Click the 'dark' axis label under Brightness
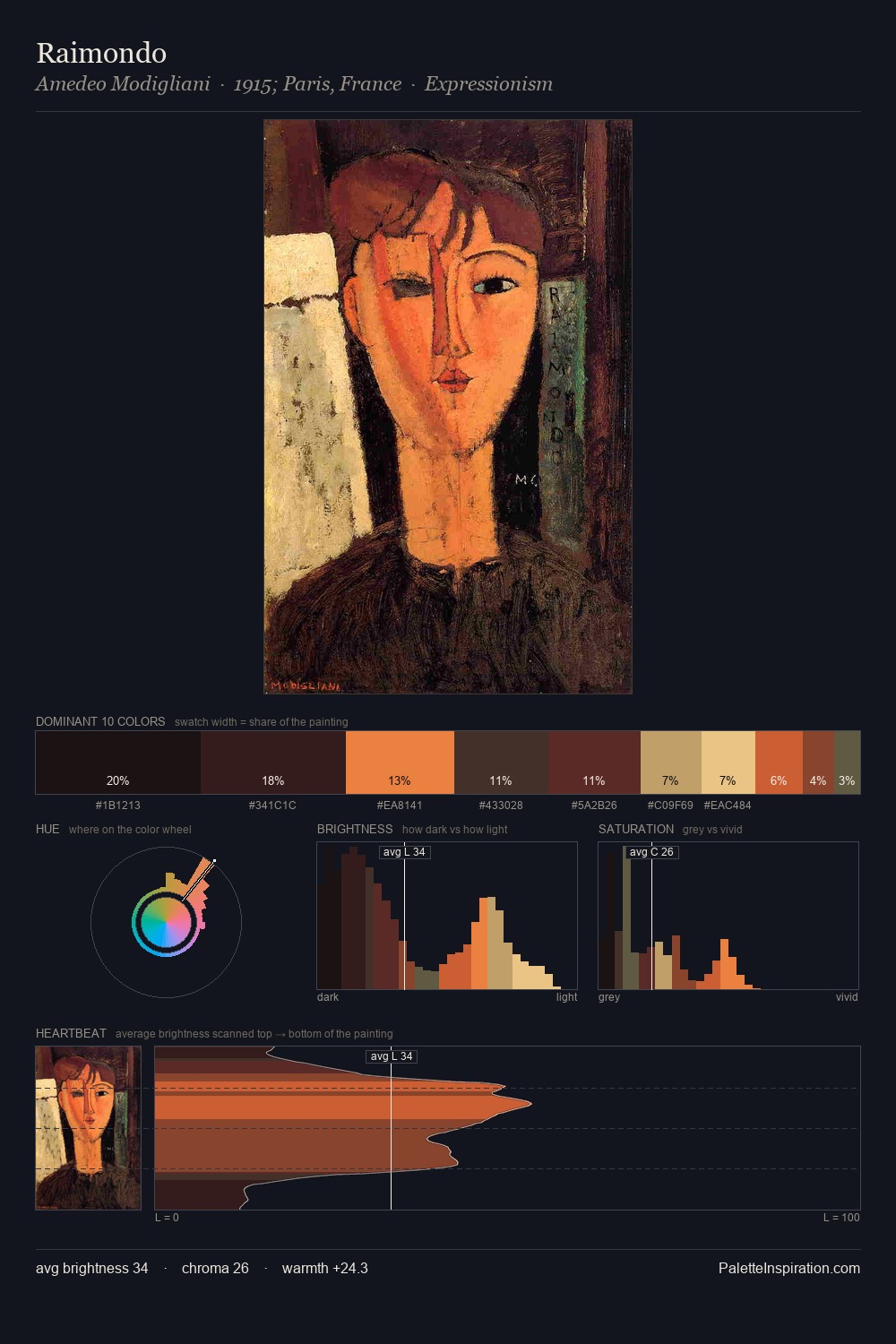Viewport: 896px width, 1344px height. [328, 996]
